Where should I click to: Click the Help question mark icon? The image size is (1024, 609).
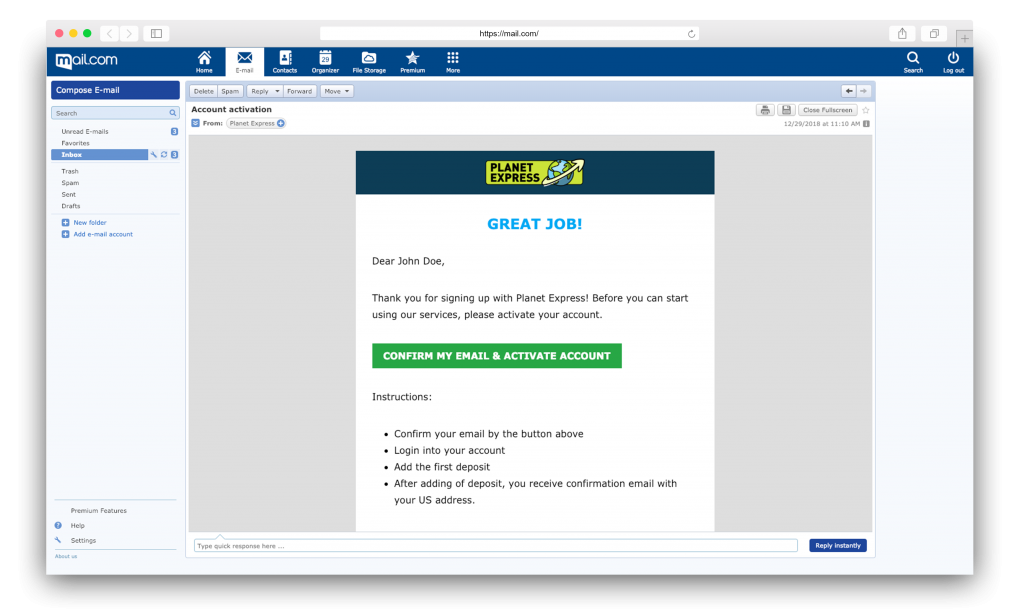click(x=58, y=525)
